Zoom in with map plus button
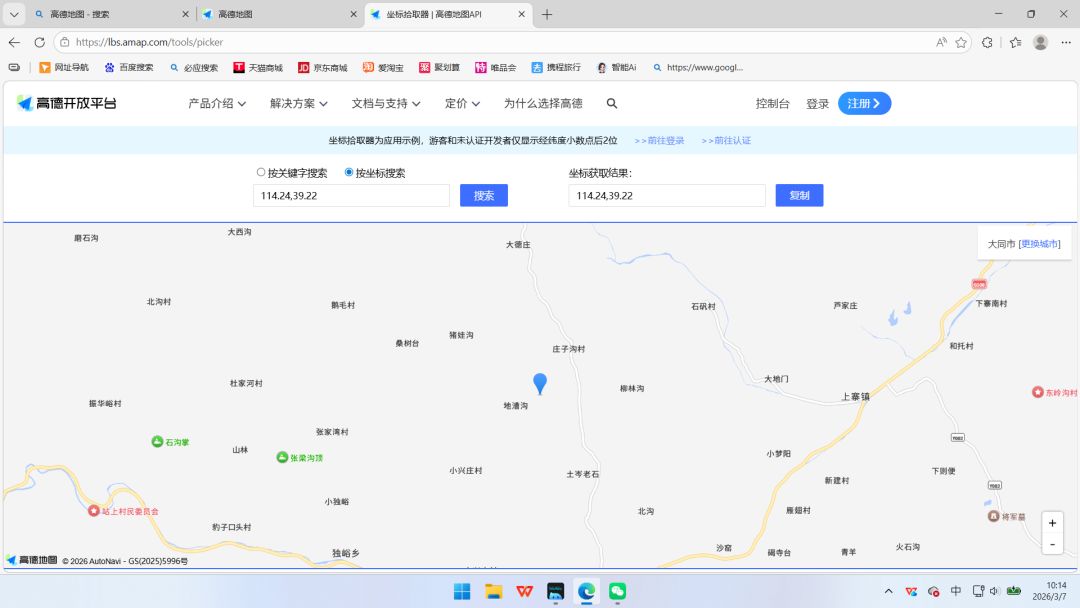 coord(1052,523)
